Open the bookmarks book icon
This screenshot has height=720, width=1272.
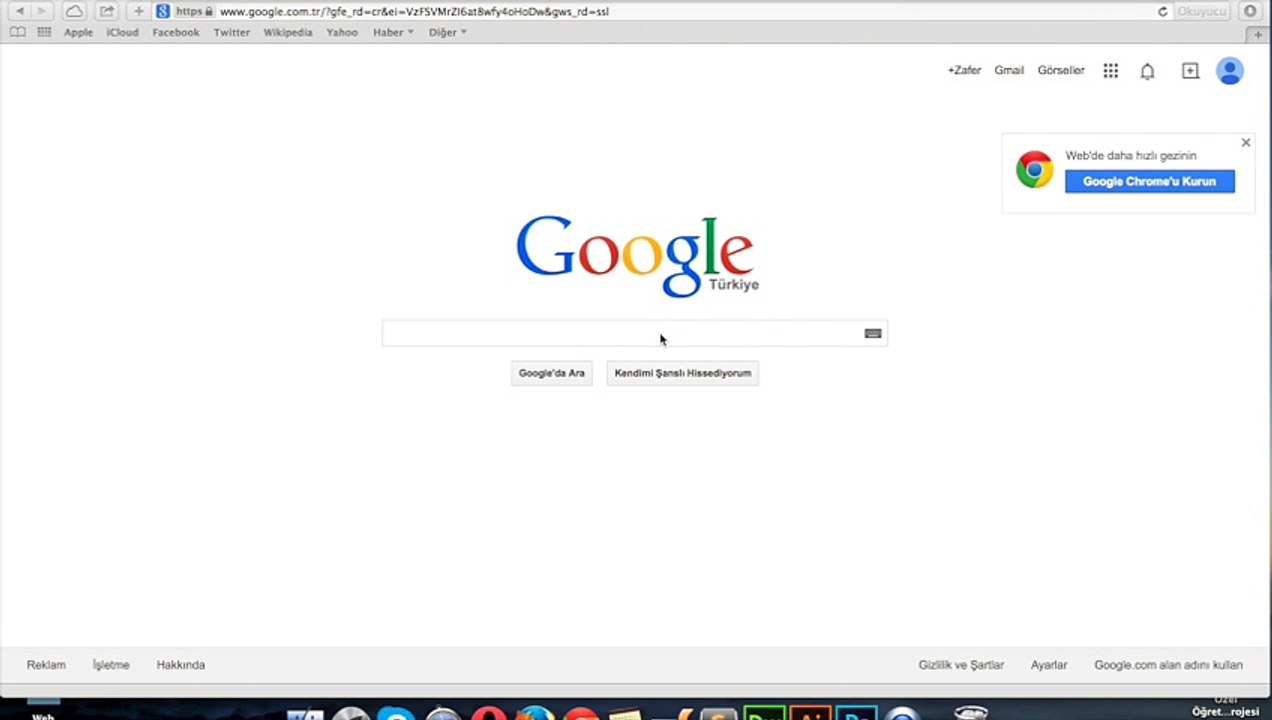(x=17, y=32)
